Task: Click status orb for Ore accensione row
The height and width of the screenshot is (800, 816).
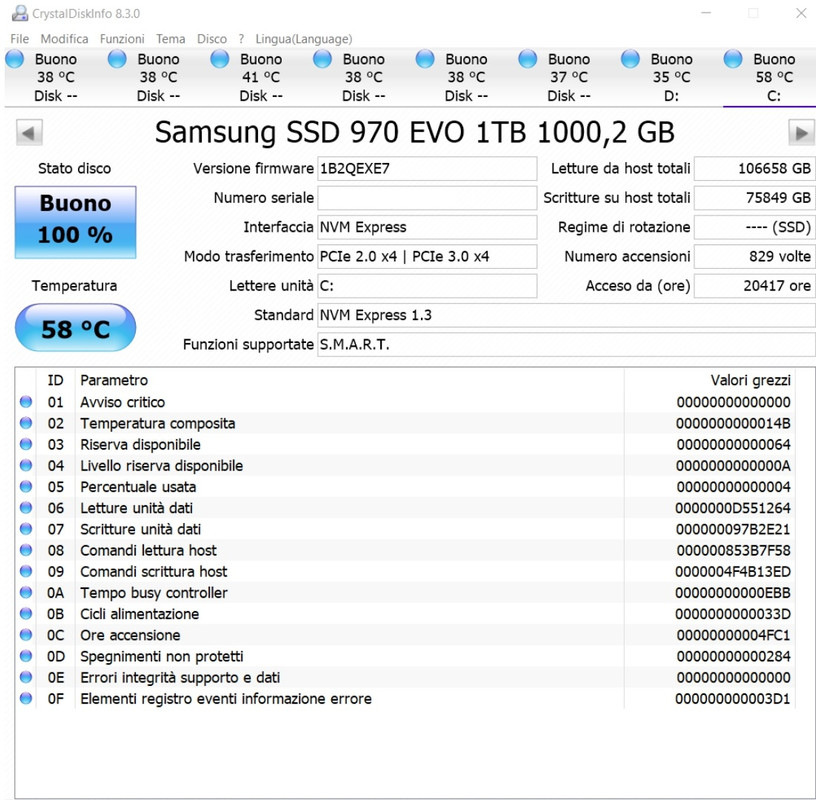Action: 26,634
